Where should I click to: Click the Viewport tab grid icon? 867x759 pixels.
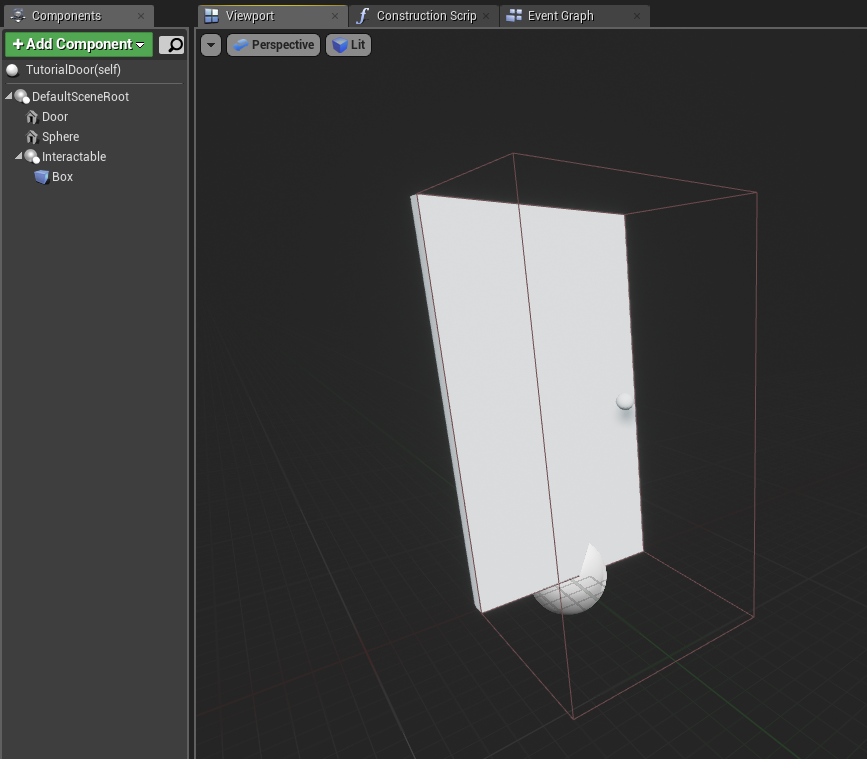tap(212, 16)
